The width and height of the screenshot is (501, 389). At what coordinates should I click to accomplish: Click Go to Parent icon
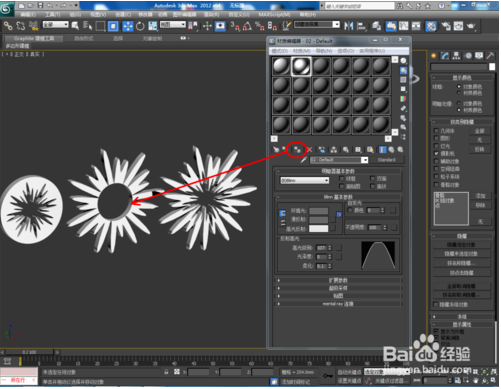tap(391, 150)
